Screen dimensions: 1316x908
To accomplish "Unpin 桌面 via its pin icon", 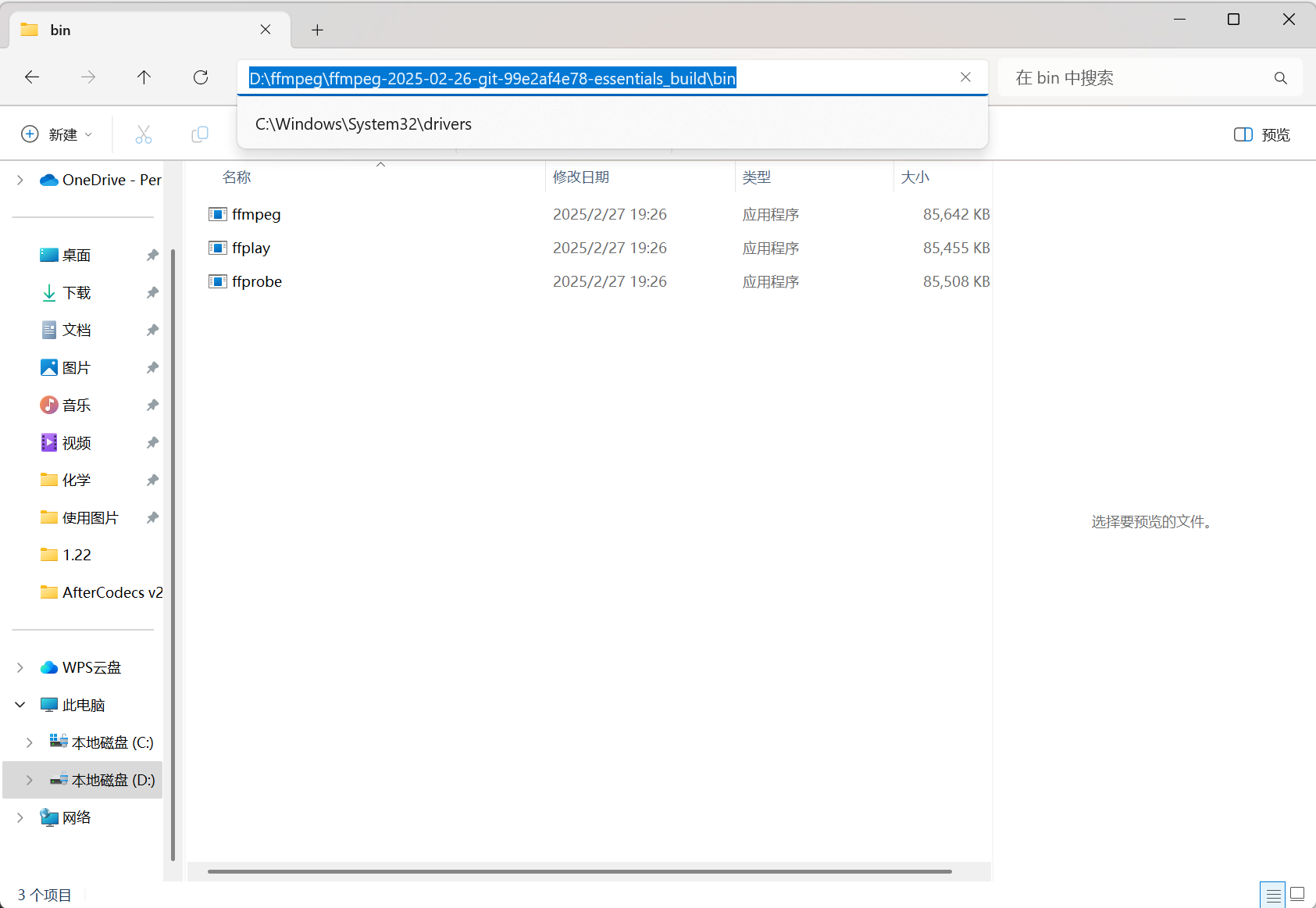I will tap(152, 255).
